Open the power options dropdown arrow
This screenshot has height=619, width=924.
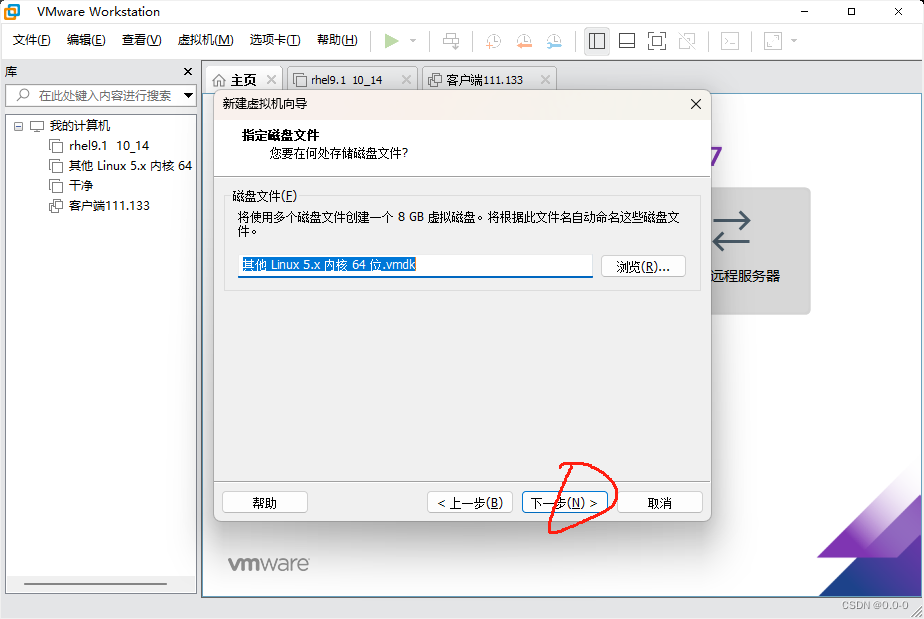tap(413, 41)
